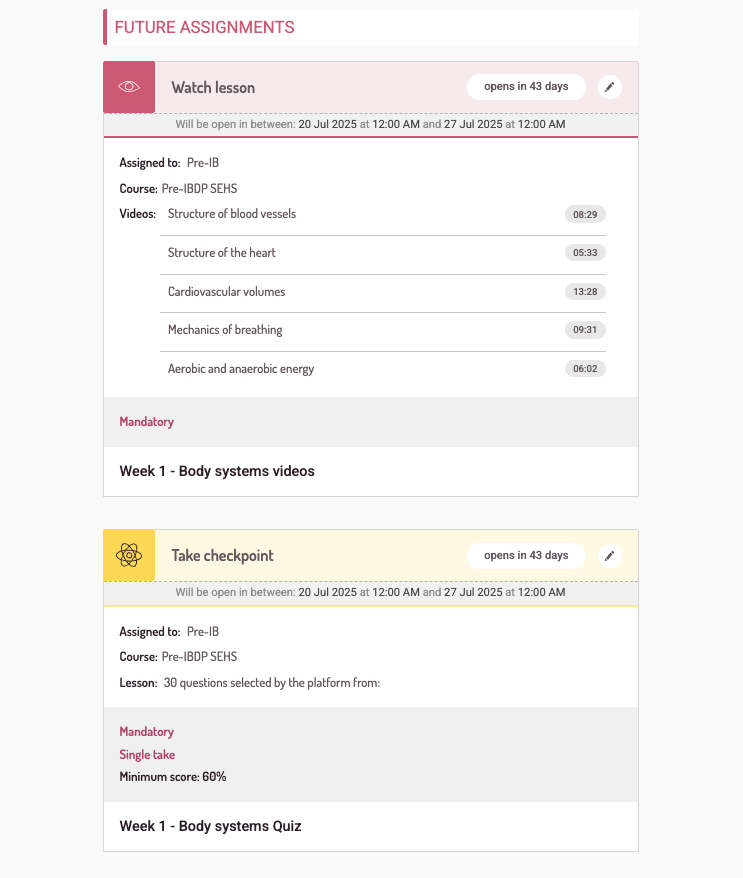
Task: Click the 08:29 duration badge
Action: (585, 214)
